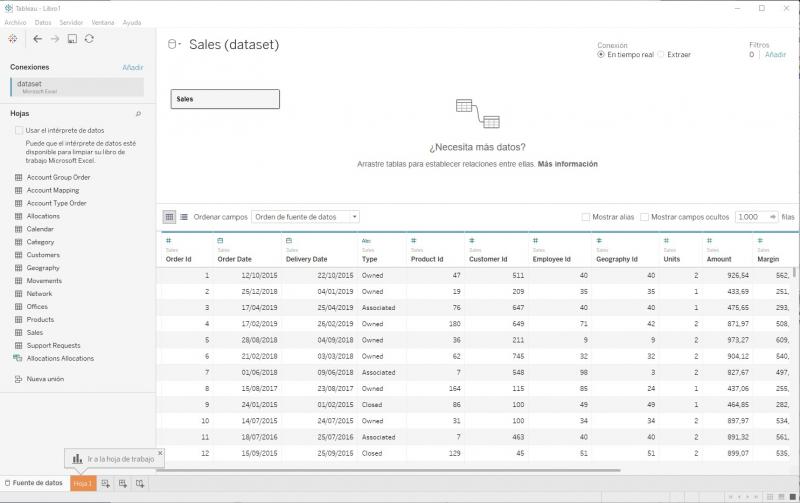Screen dimensions: 800x503
Task: Change the Order Date data type icon
Action: [x=220, y=240]
